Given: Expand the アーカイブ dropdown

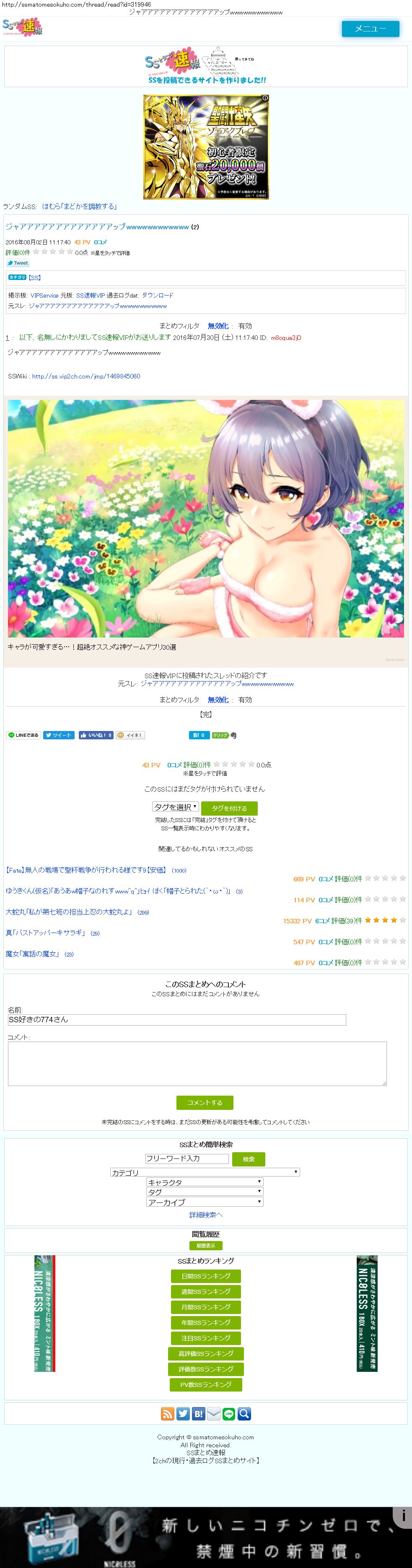Looking at the screenshot, I should click(x=205, y=1202).
